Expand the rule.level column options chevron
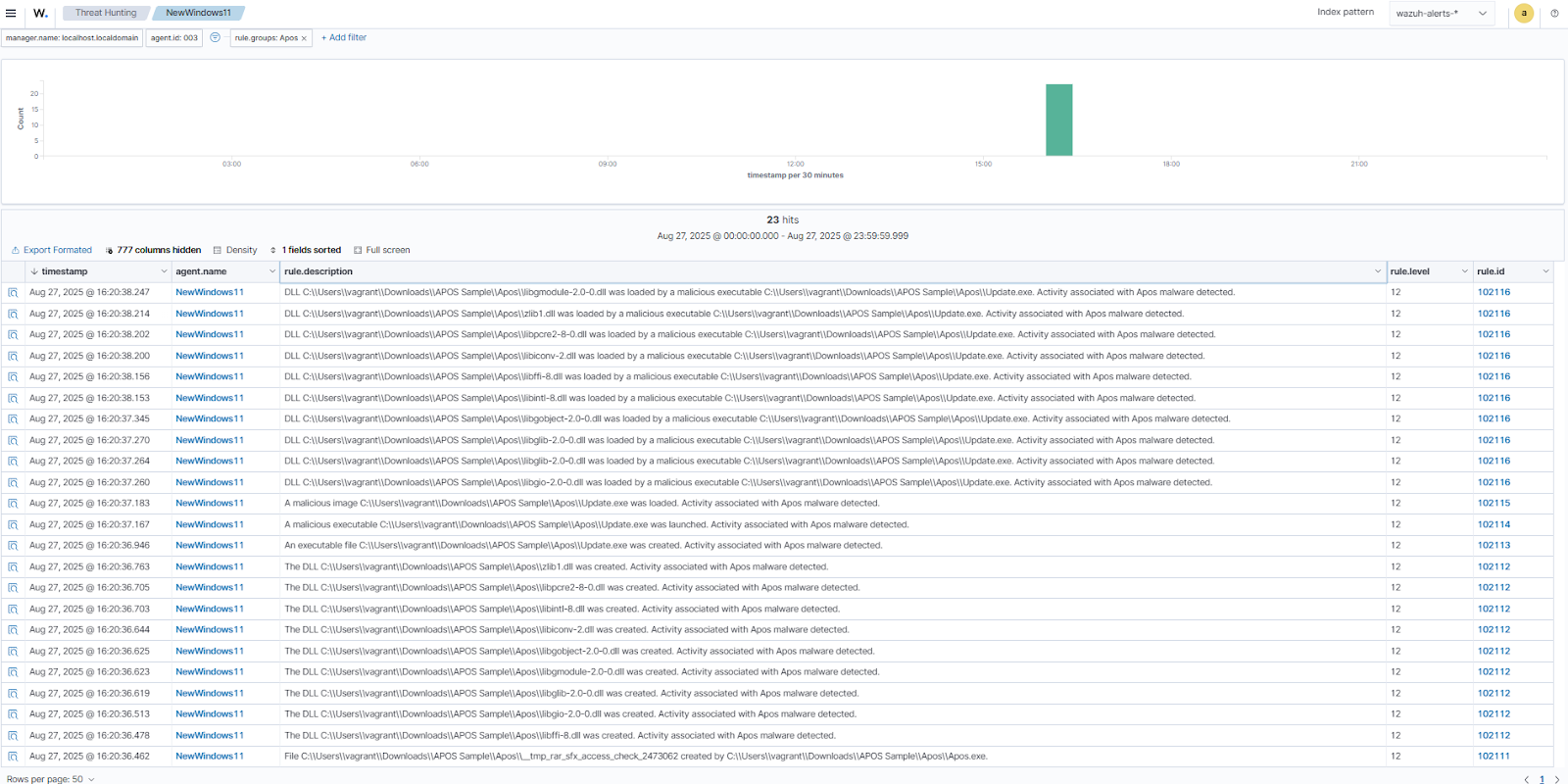 click(1464, 271)
